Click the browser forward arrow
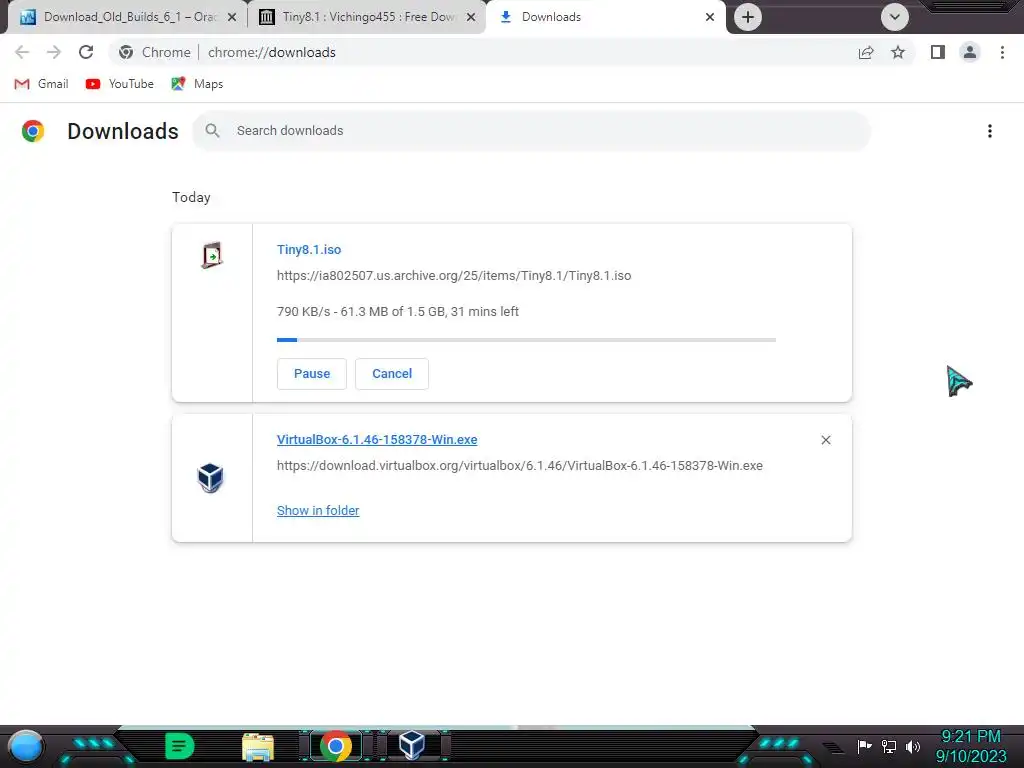Image resolution: width=1024 pixels, height=768 pixels. (54, 52)
